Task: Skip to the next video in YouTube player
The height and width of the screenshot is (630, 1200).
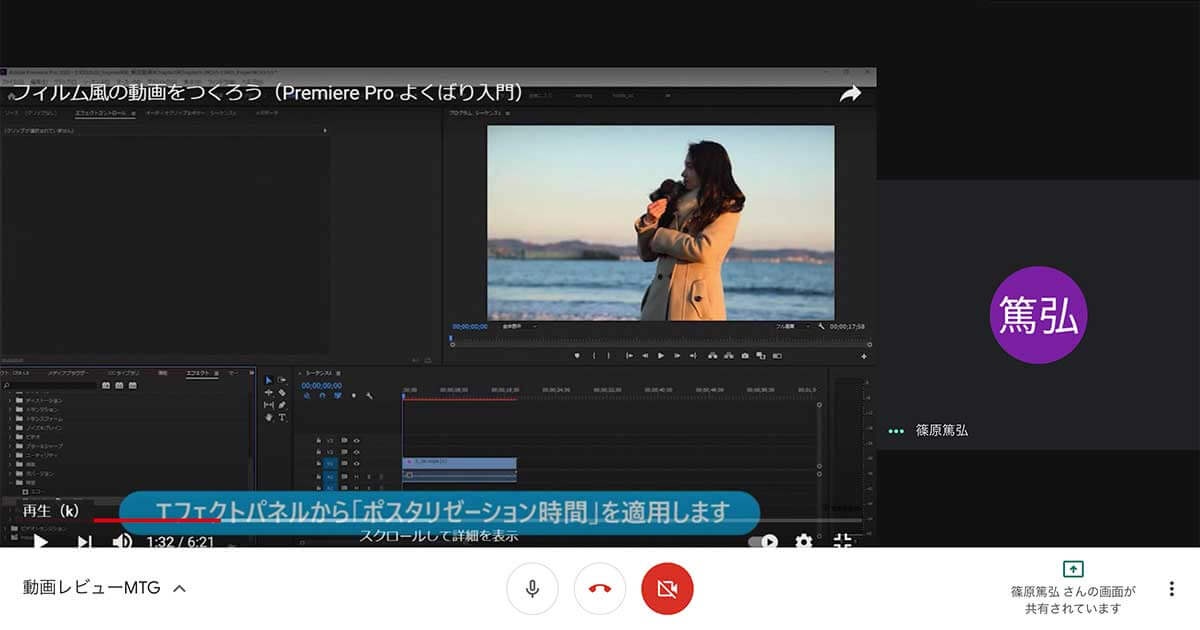Action: (x=85, y=542)
